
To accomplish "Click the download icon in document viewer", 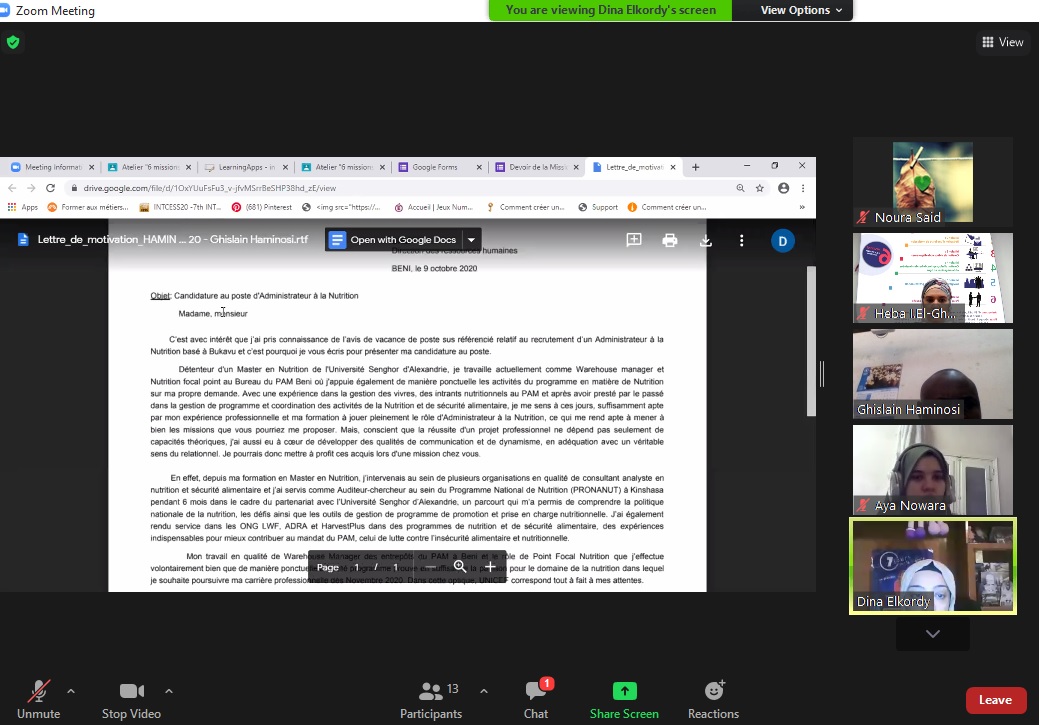I will tap(706, 240).
